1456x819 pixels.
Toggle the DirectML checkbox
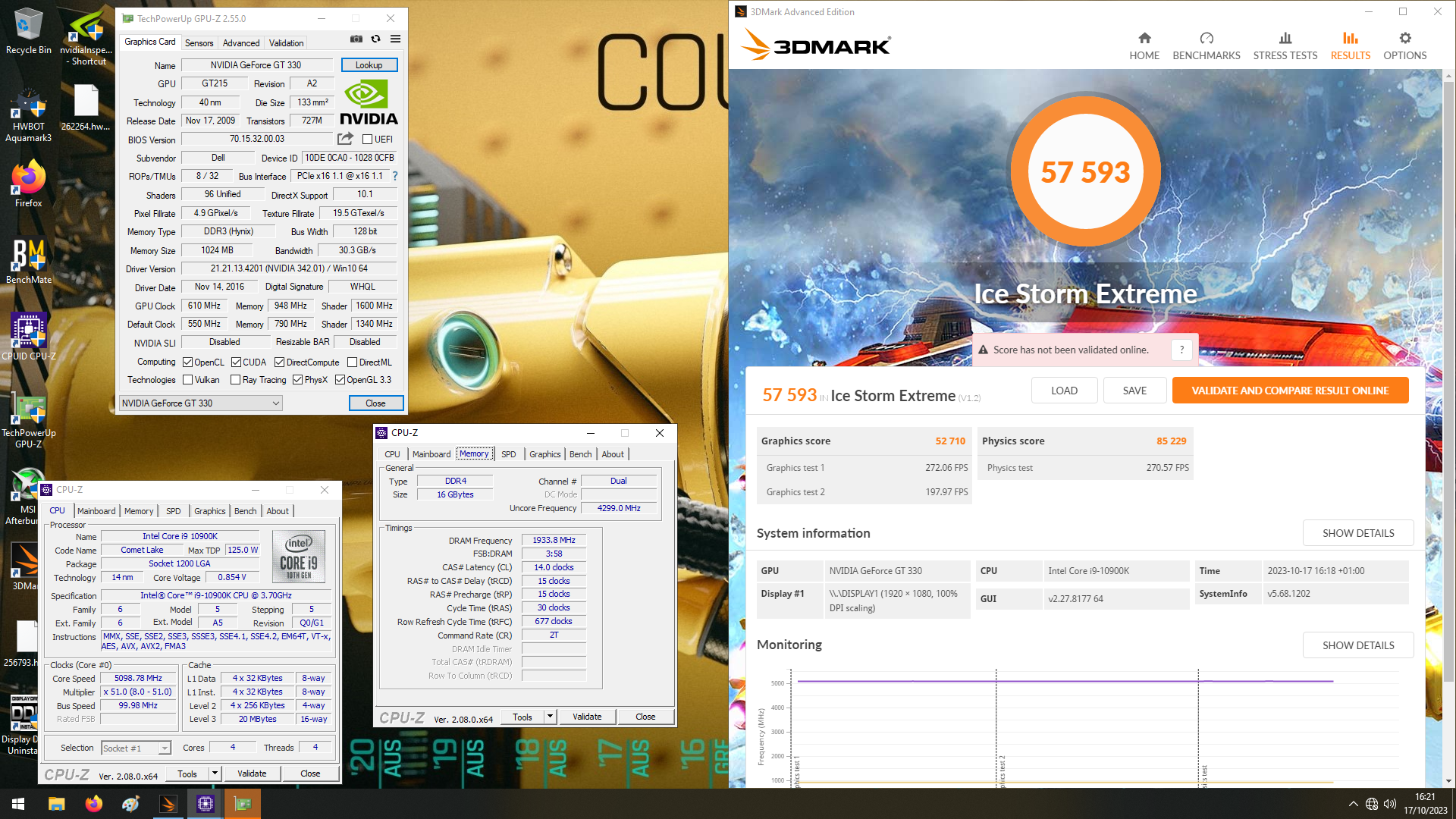pyautogui.click(x=352, y=362)
